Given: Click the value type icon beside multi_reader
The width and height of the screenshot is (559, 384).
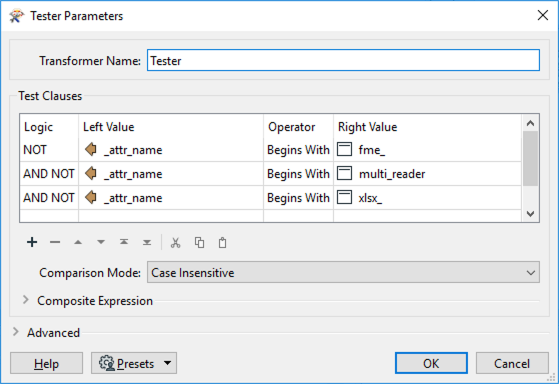Looking at the screenshot, I should pos(344,173).
